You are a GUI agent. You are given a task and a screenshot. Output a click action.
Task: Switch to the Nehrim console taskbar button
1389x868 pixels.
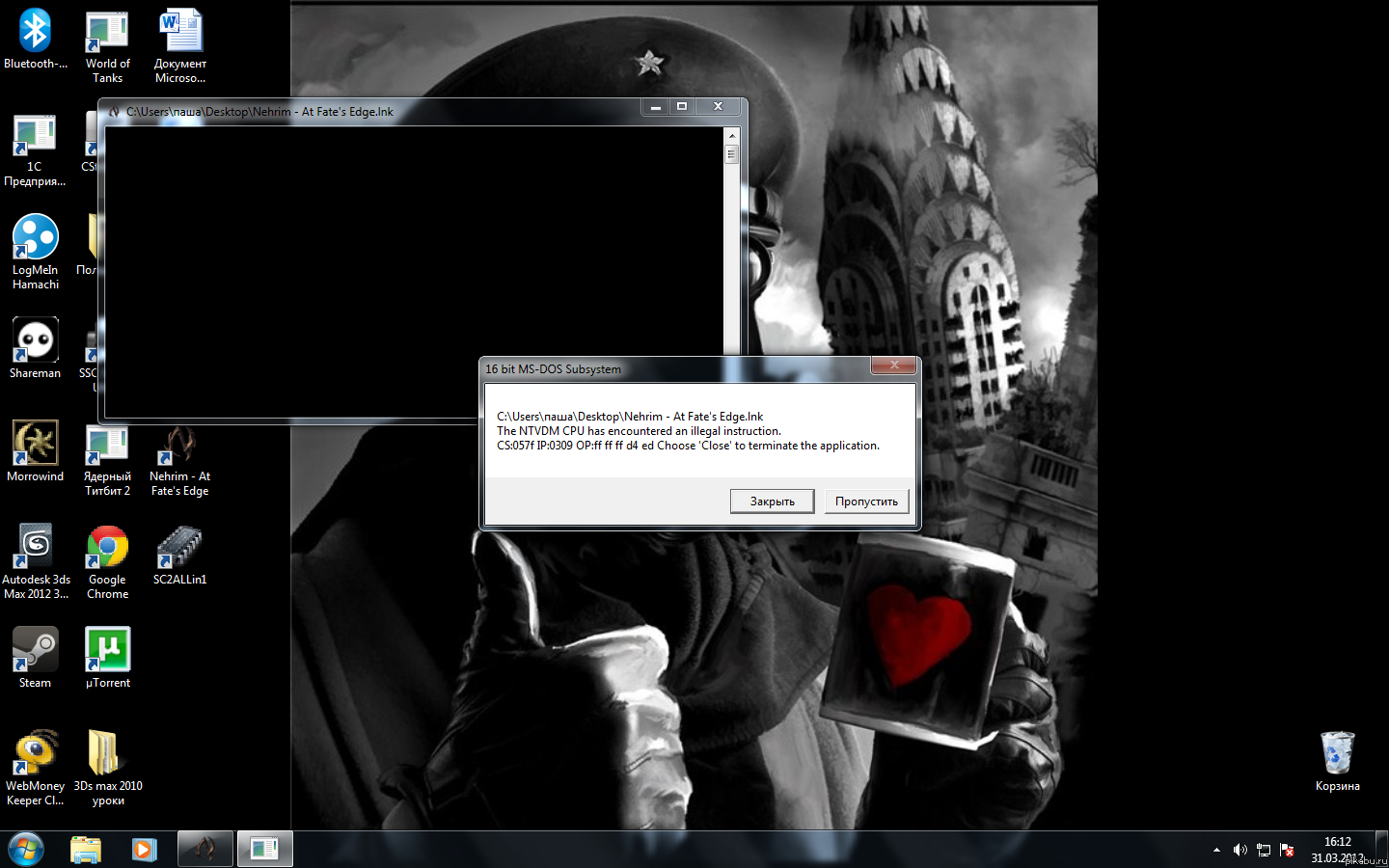205,850
